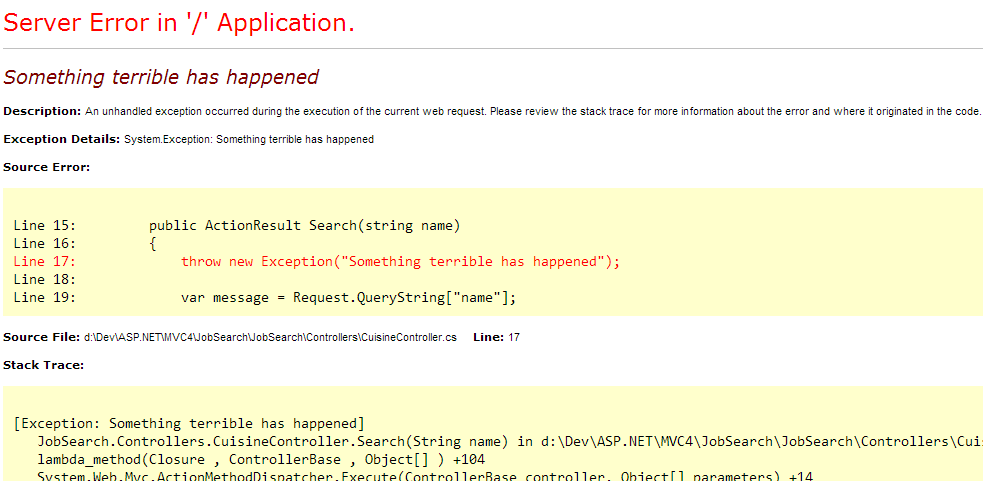Click '[Exception: Something terrible has happened]' stack line
Viewport: 983px width, 481px height.
click(190, 423)
